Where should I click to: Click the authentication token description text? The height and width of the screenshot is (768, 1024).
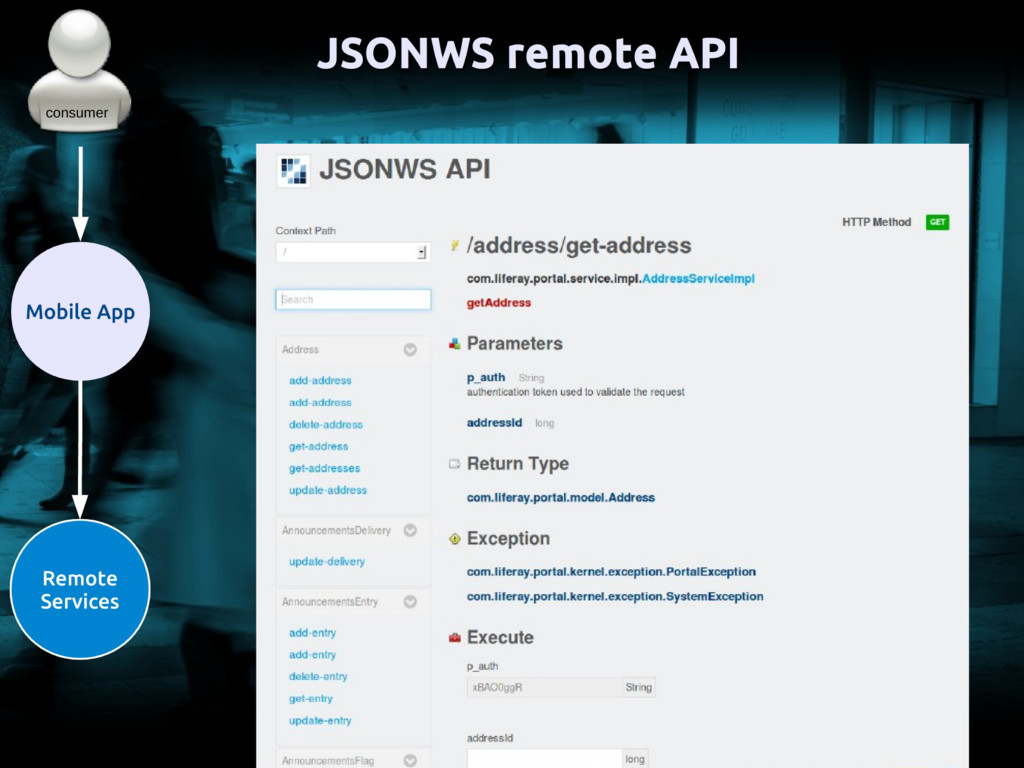(575, 392)
